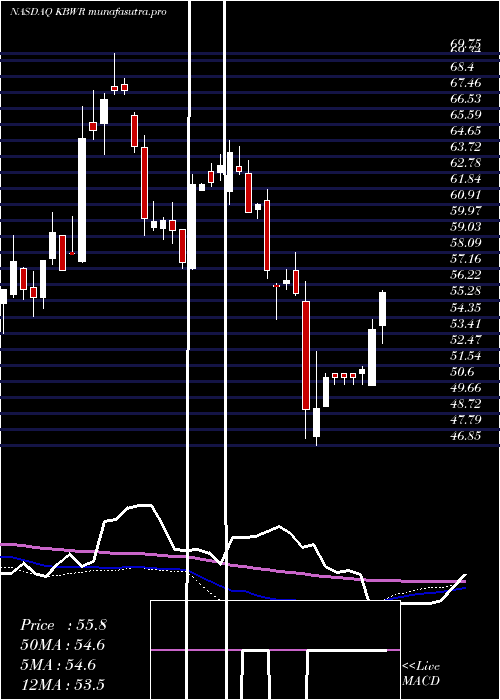Image resolution: width=500 pixels, height=700 pixels.
Task: Click the 56.22 price level
Action: click(466, 275)
